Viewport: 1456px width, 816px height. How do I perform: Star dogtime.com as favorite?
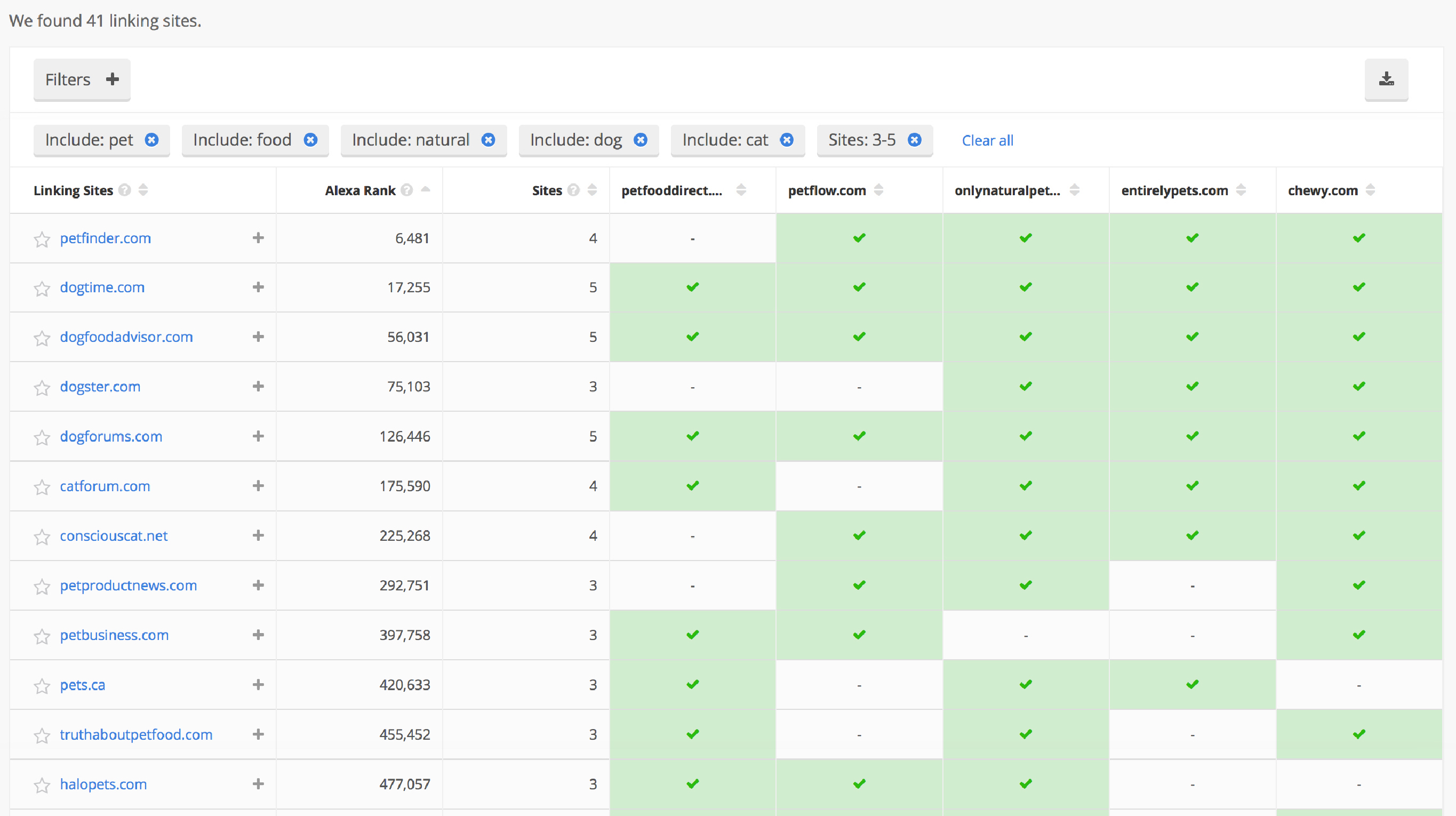tap(42, 289)
